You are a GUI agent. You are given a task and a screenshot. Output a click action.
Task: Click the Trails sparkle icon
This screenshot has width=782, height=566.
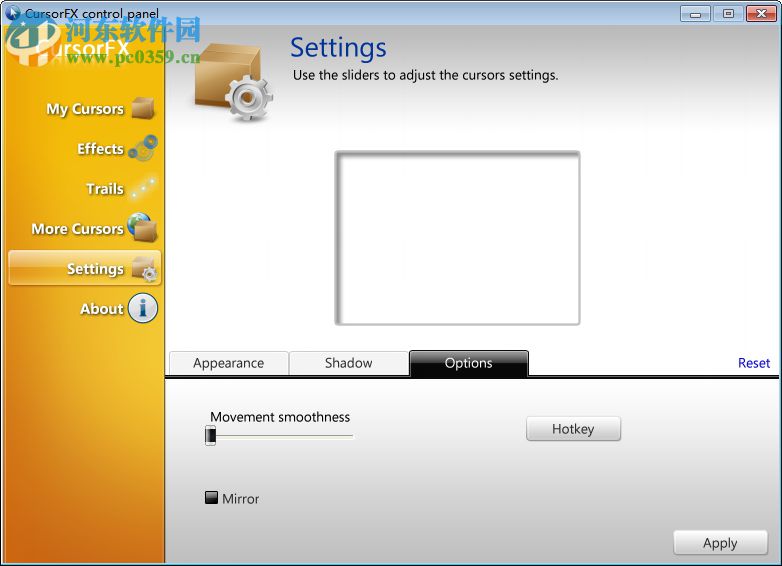pyautogui.click(x=143, y=188)
